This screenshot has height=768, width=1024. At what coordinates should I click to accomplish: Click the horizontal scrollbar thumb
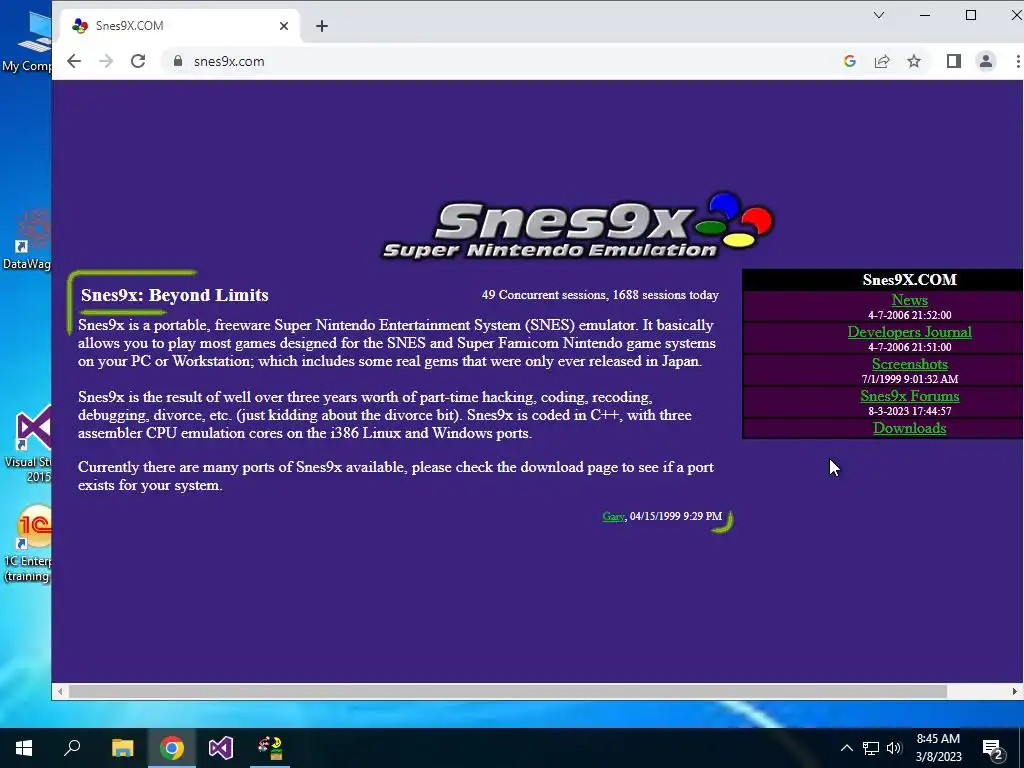pos(507,691)
